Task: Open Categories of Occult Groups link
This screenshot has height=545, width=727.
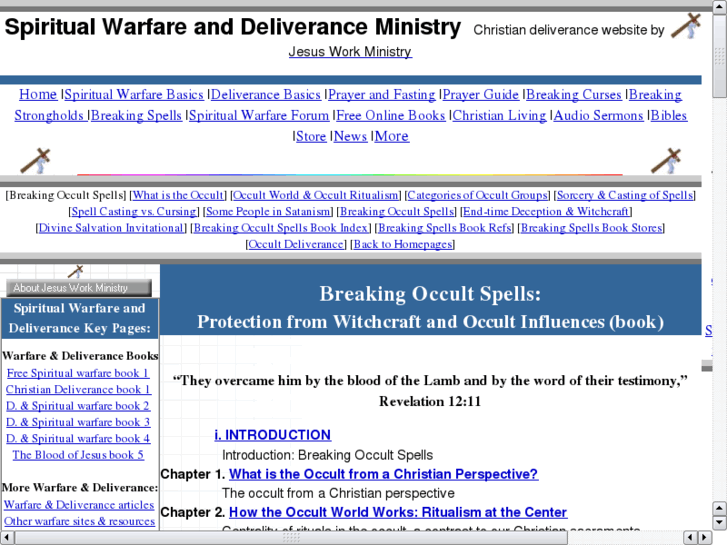Action: point(478,195)
